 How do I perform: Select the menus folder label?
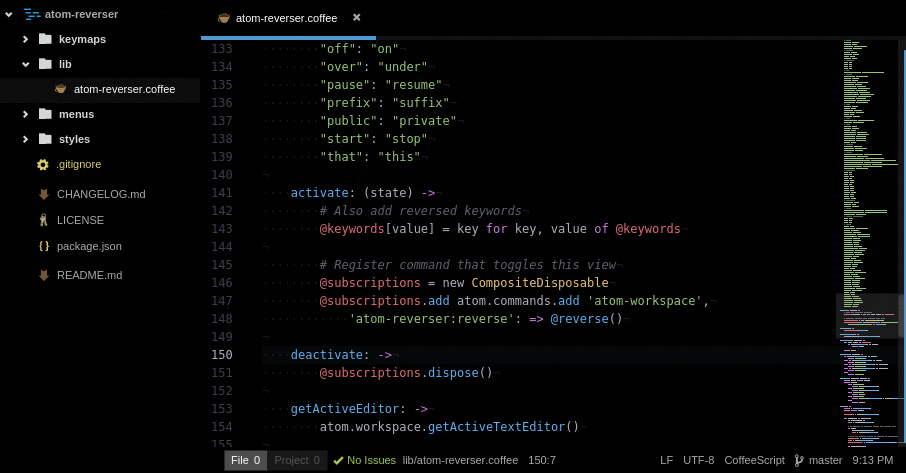click(x=76, y=114)
